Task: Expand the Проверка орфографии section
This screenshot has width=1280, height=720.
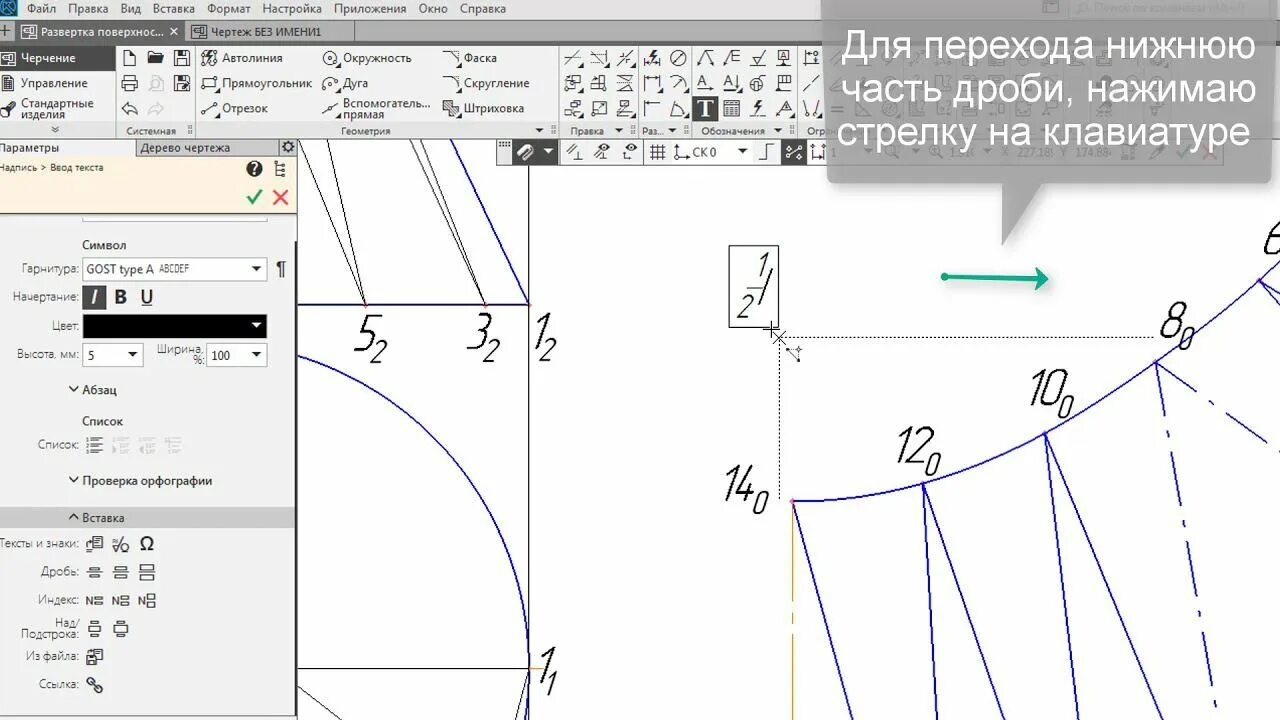Action: pos(140,481)
